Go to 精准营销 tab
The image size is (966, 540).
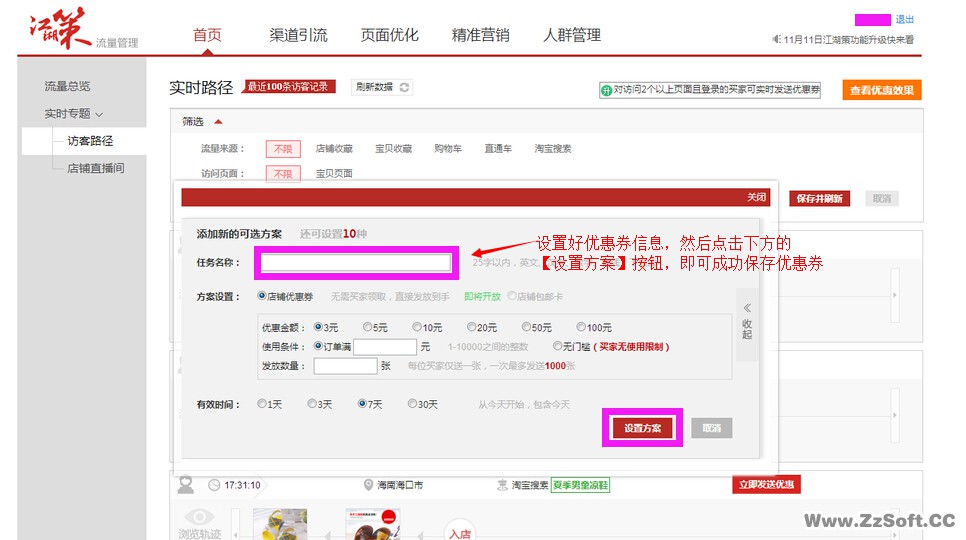tap(481, 35)
